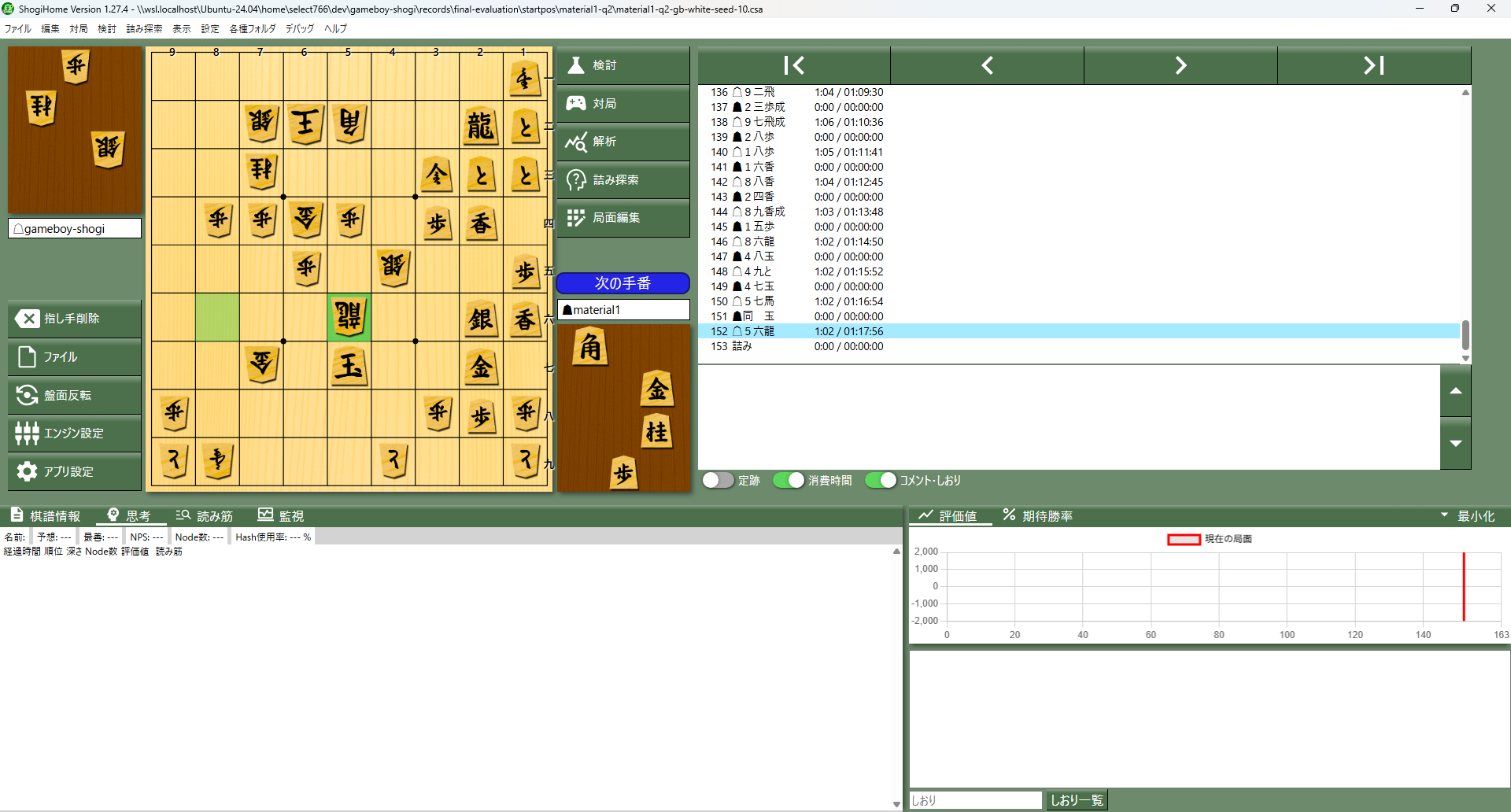Select move 148 ４九と in the list

coord(1079,271)
